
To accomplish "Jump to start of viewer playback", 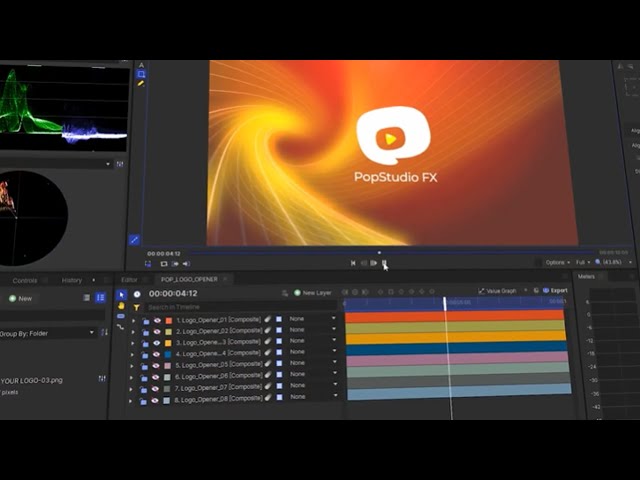I will tap(353, 263).
